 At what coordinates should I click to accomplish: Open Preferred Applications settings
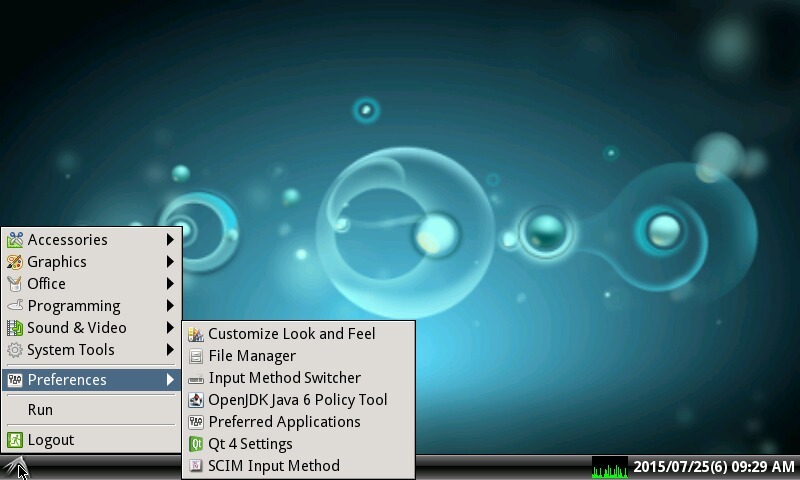[x=298, y=422]
